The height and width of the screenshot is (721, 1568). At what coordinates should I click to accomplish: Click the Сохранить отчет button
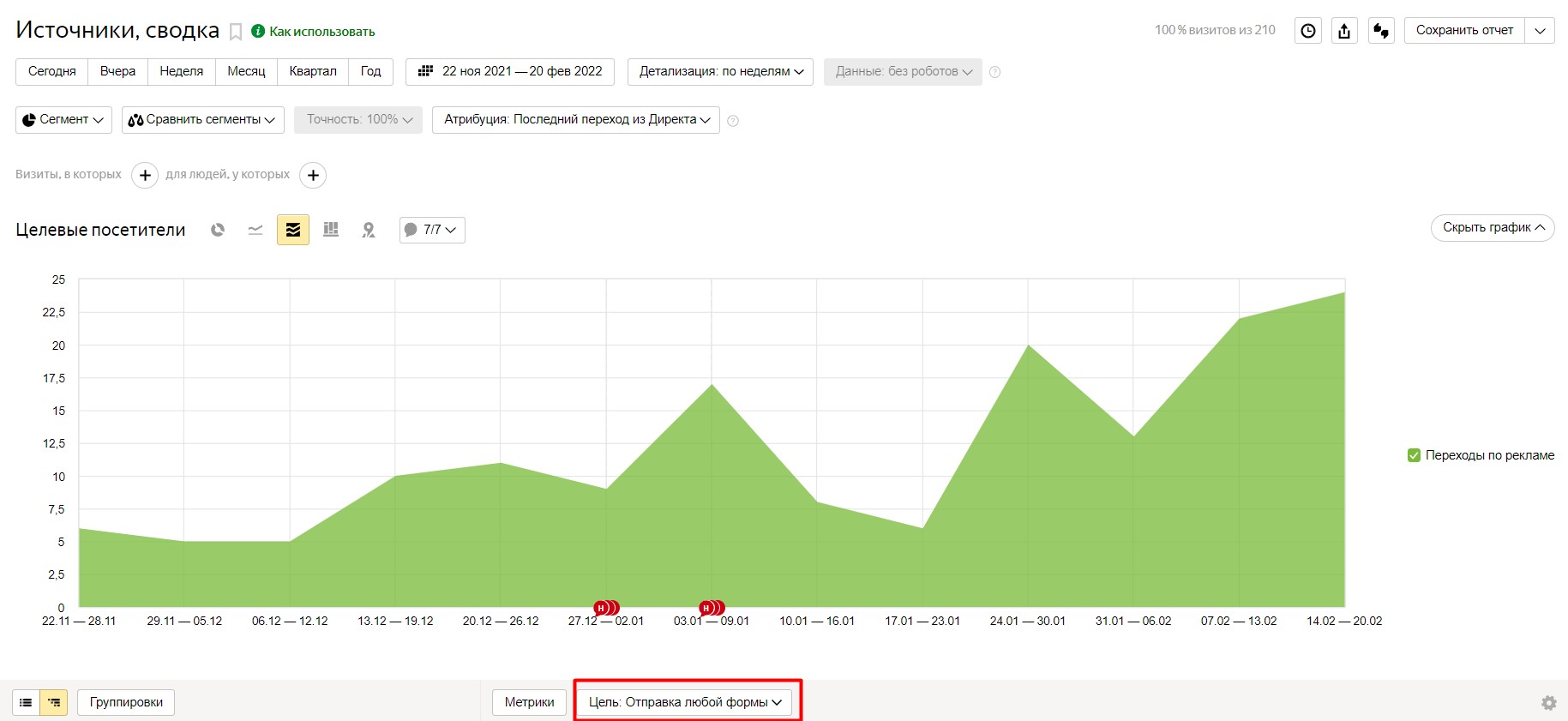pos(1464,30)
